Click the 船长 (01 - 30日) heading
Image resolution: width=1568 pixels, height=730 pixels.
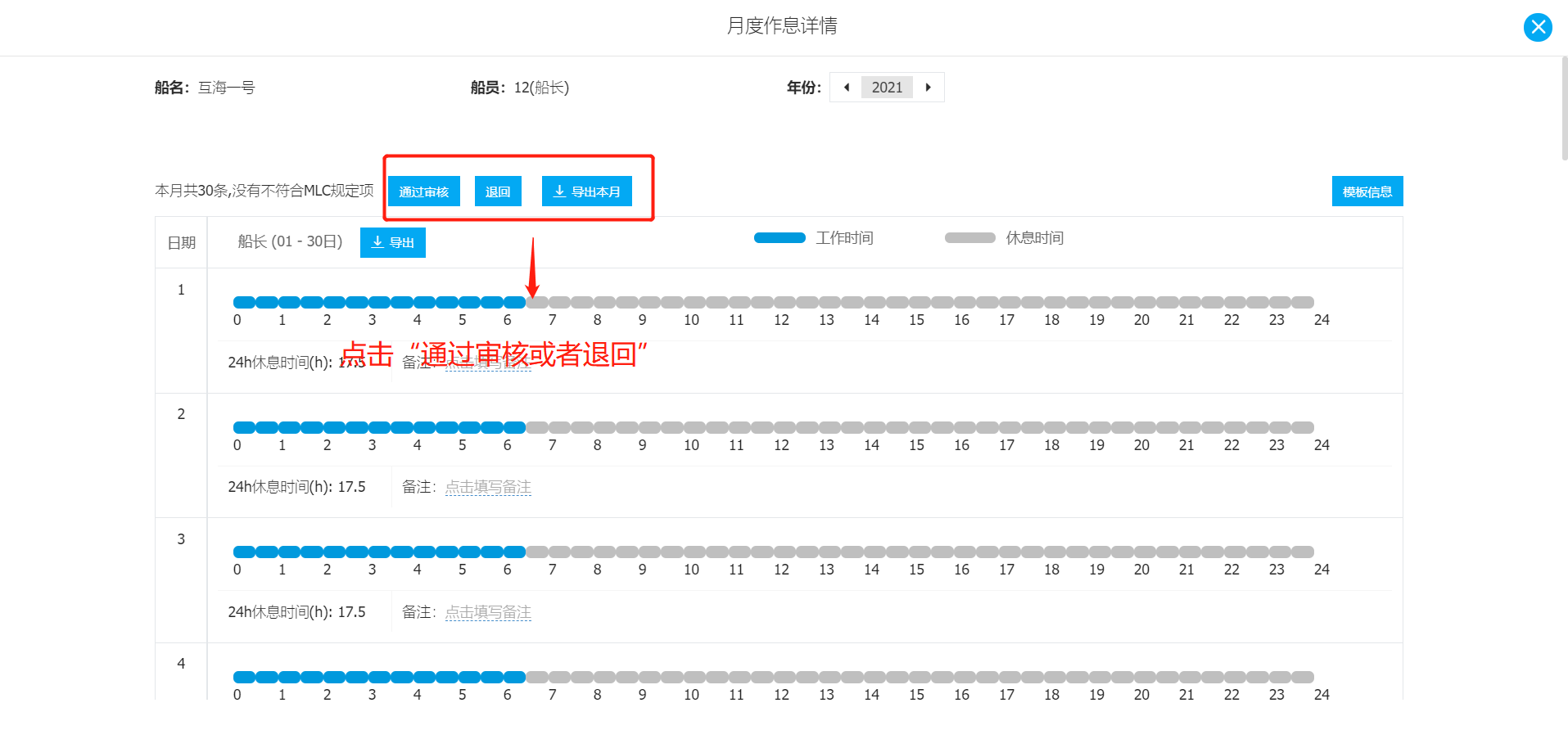(290, 242)
